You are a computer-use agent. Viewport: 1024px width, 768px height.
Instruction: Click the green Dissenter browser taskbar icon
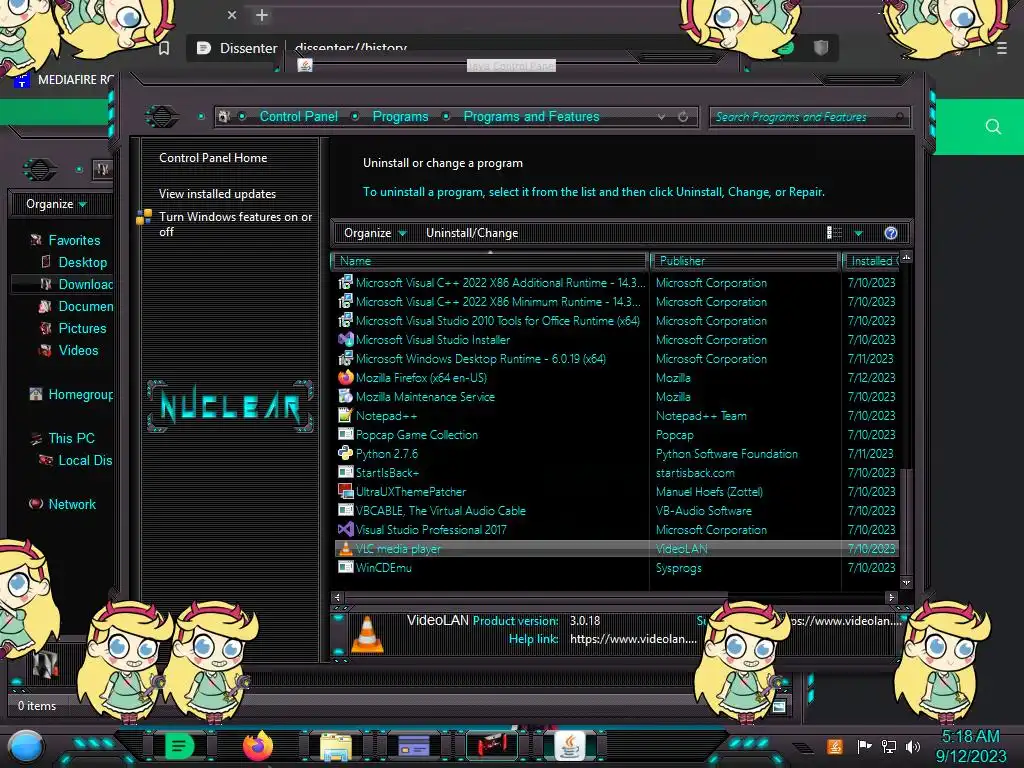[179, 746]
